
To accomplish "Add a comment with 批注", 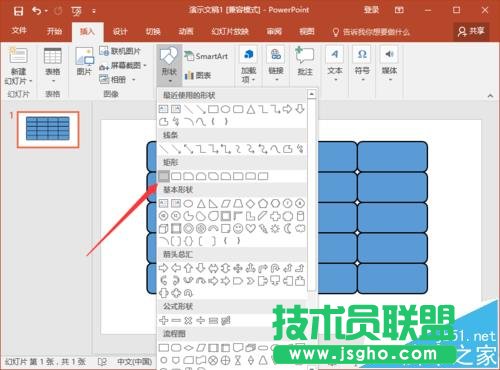I will point(305,61).
